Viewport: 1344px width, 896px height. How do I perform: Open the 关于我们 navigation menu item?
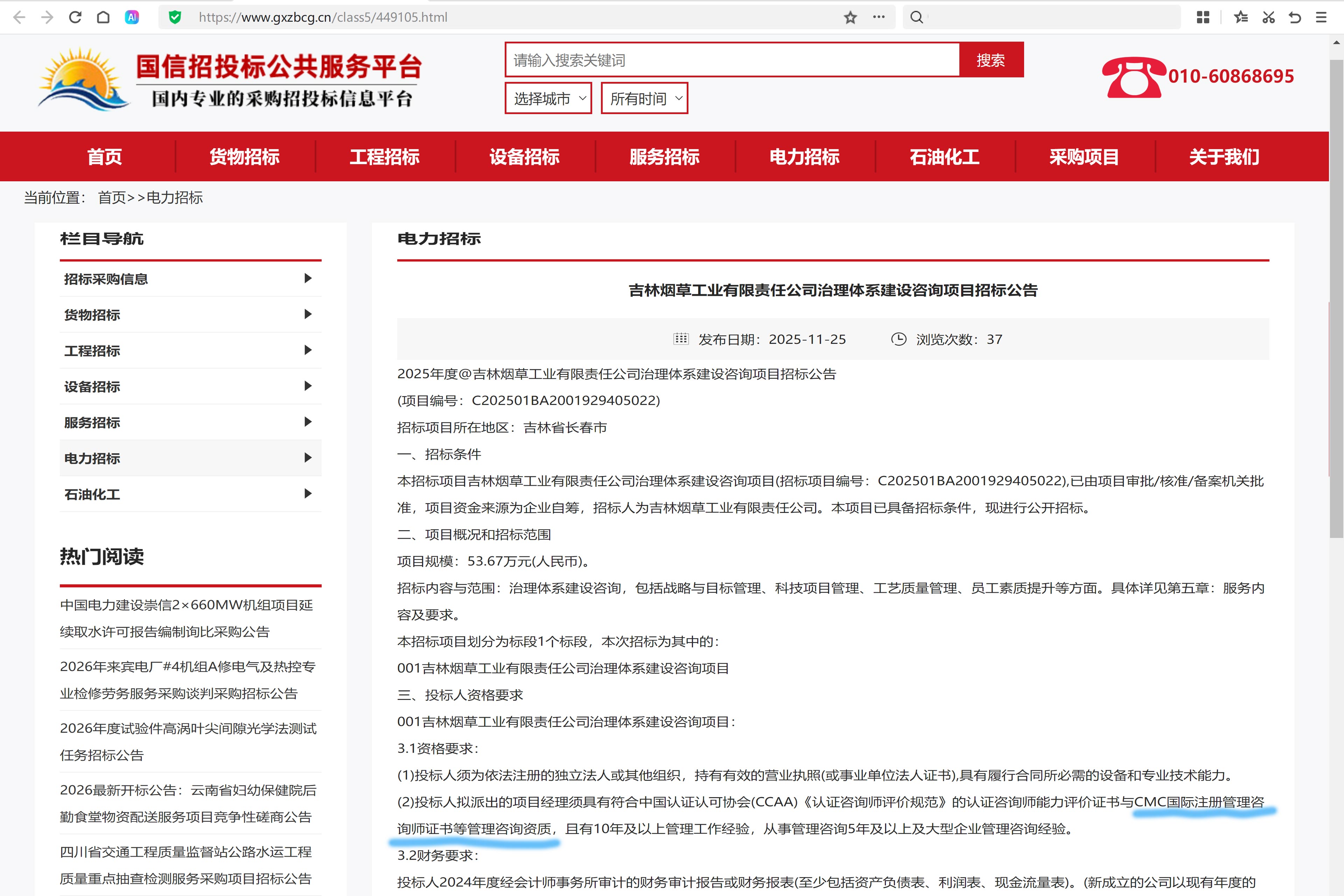tap(1224, 156)
